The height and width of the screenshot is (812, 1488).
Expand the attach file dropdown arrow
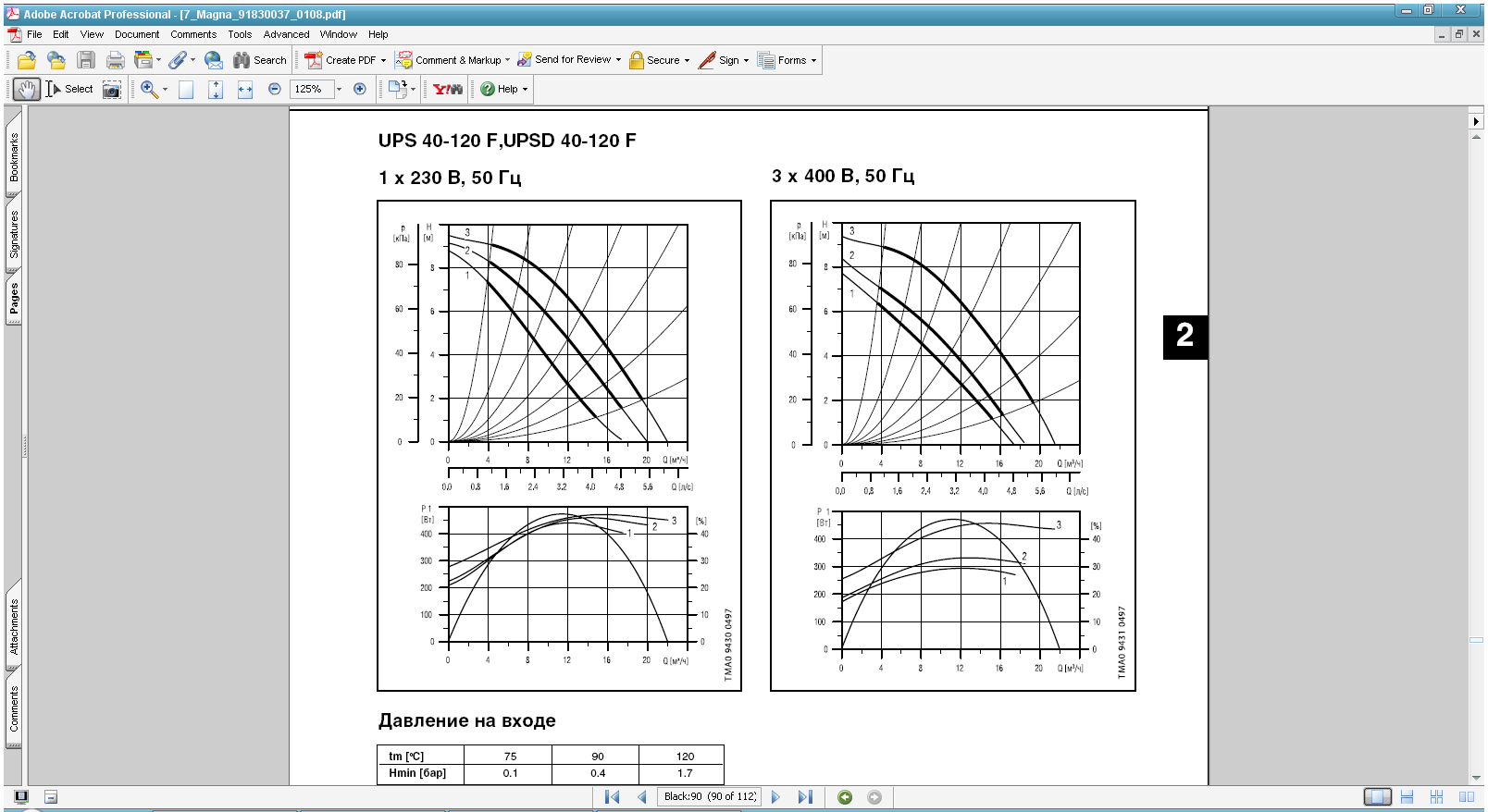tap(192, 61)
